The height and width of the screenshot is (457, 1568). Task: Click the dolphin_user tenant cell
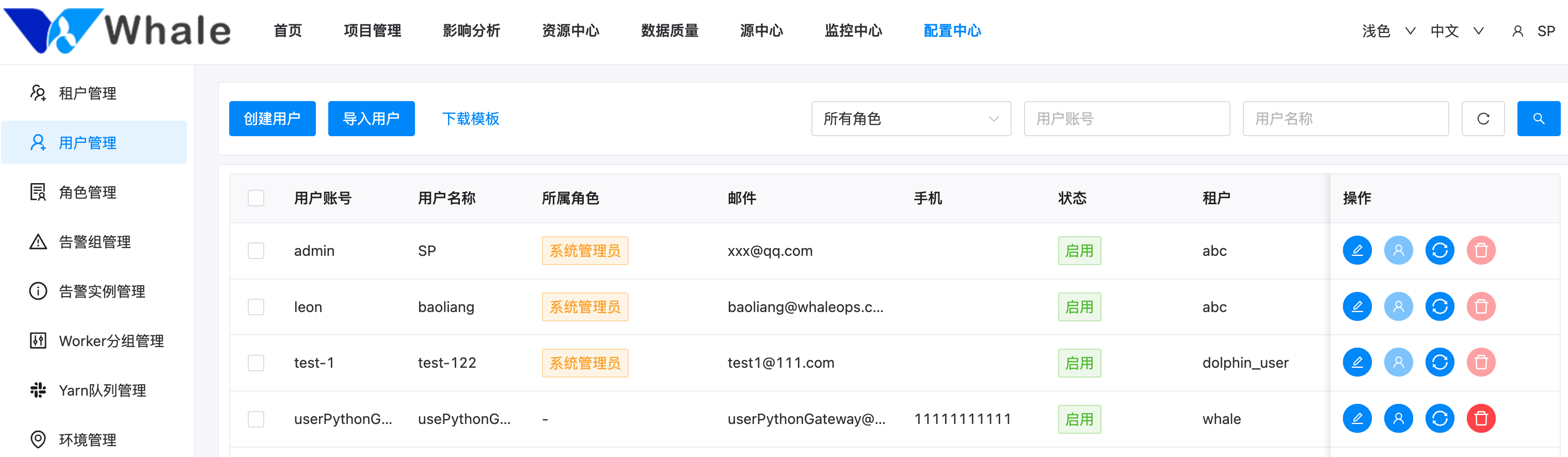click(1245, 363)
